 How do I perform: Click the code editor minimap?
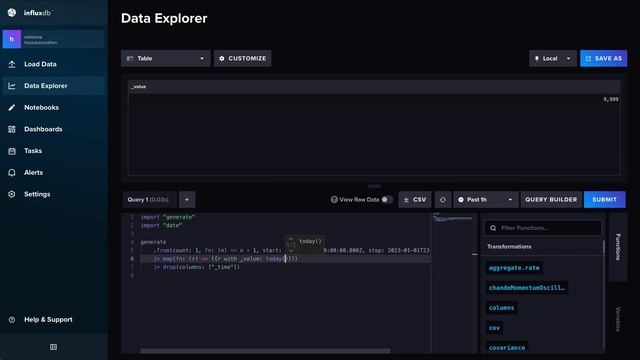pyautogui.click(x=453, y=282)
